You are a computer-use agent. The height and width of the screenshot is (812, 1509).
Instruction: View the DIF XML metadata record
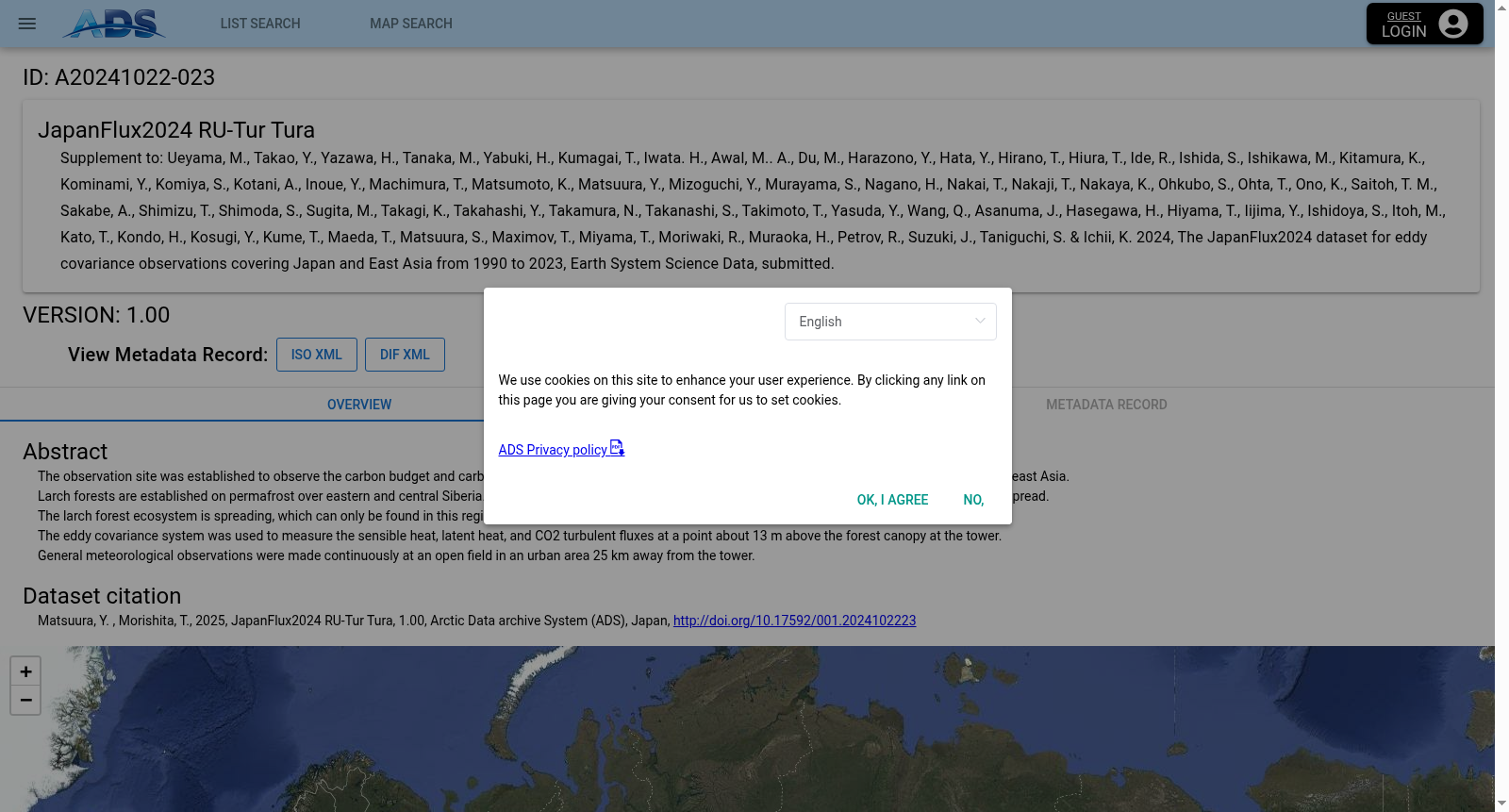tap(405, 355)
